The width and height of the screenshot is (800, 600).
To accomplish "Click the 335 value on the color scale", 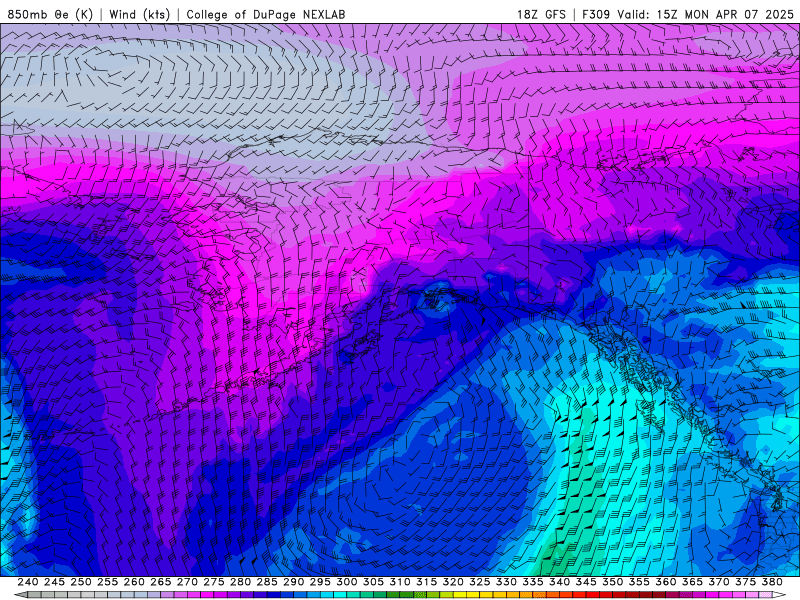I will [x=533, y=582].
